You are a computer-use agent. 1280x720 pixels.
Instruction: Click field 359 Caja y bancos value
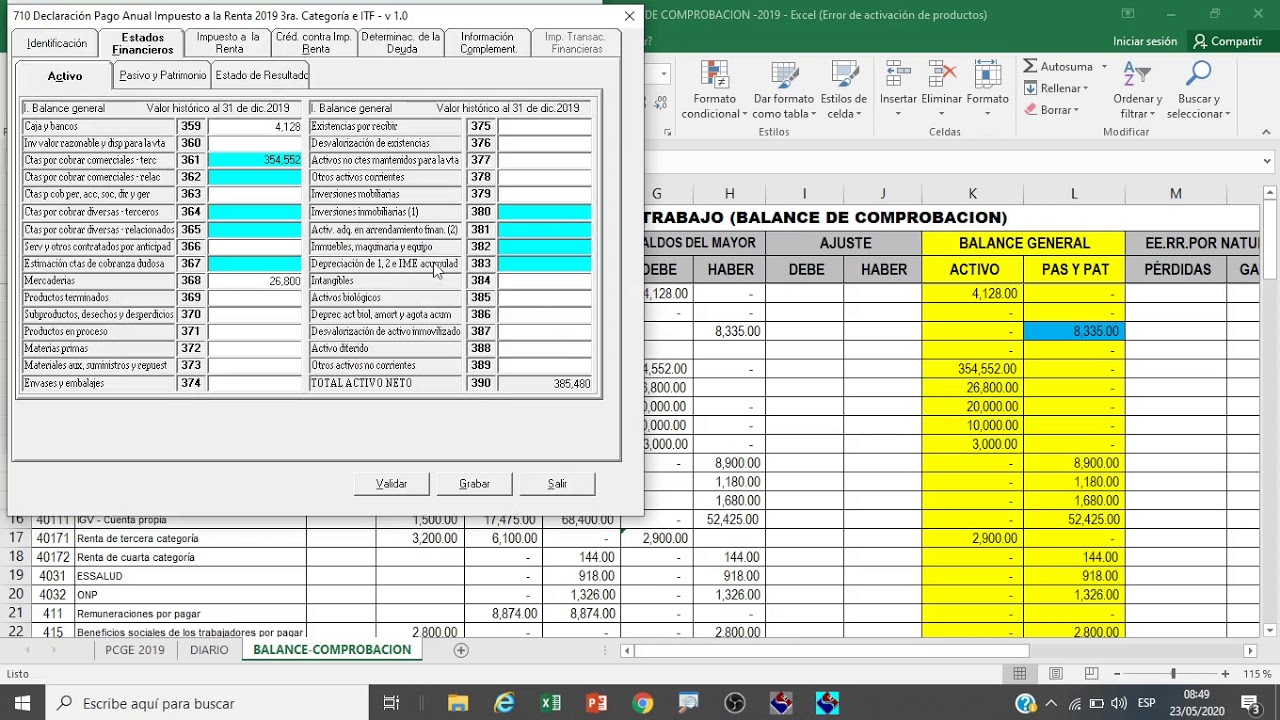[x=254, y=127]
